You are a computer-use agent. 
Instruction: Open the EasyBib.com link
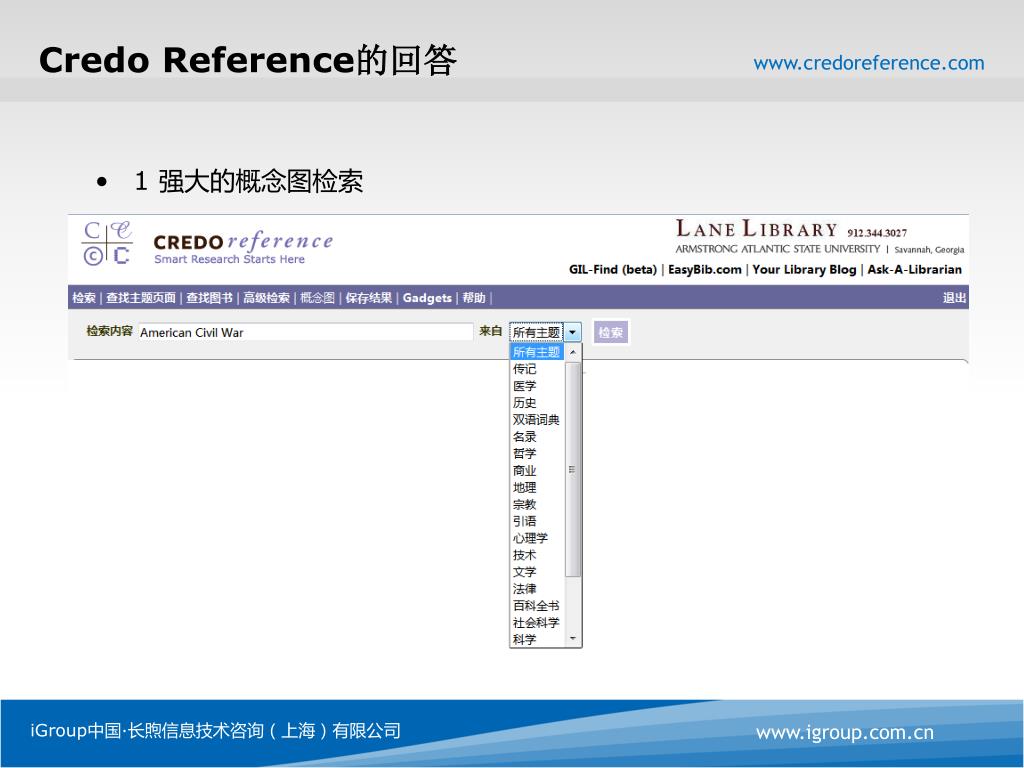(x=705, y=270)
